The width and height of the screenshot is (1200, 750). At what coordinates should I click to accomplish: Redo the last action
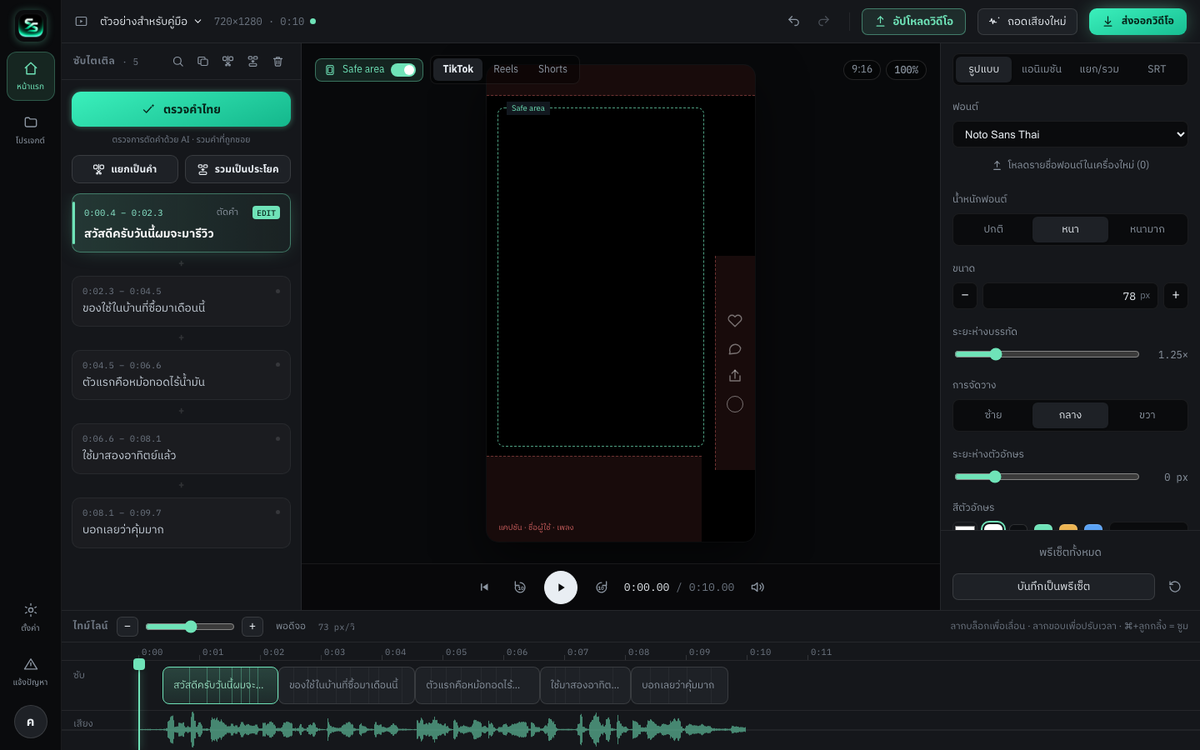click(x=824, y=21)
